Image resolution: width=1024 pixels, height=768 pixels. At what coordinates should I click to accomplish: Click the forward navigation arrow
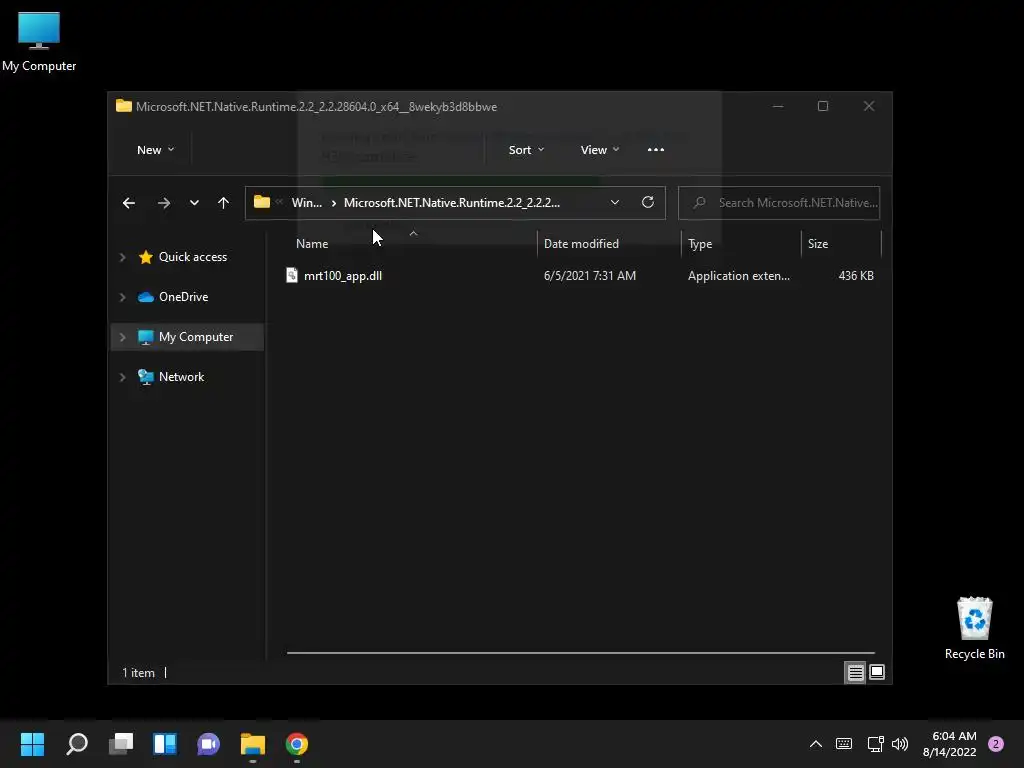pyautogui.click(x=163, y=203)
